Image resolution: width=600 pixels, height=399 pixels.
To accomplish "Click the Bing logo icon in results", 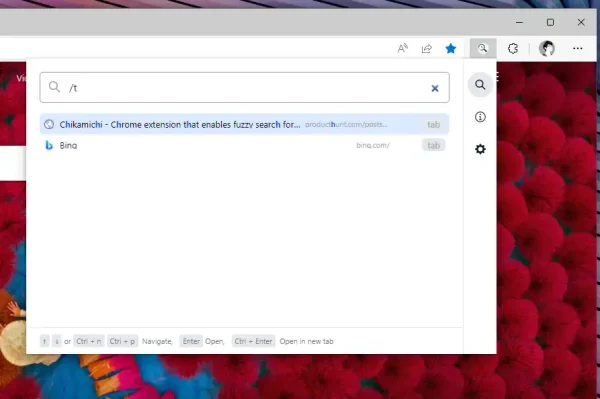I will [x=49, y=145].
